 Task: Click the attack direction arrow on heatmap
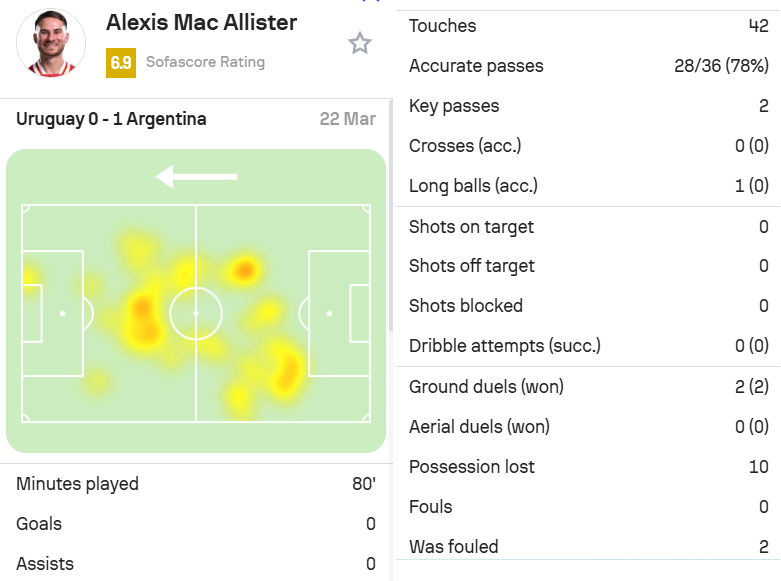point(196,176)
